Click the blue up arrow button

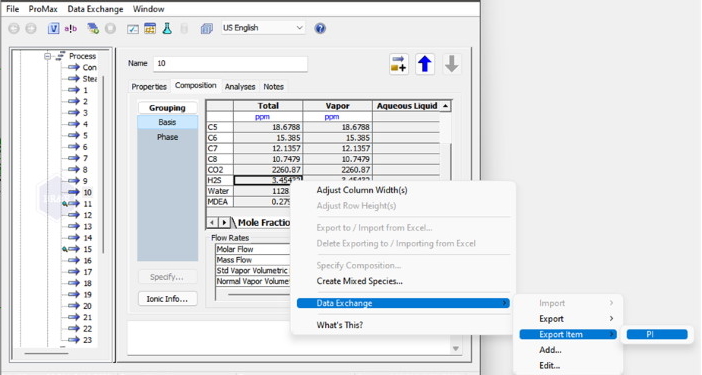point(425,64)
